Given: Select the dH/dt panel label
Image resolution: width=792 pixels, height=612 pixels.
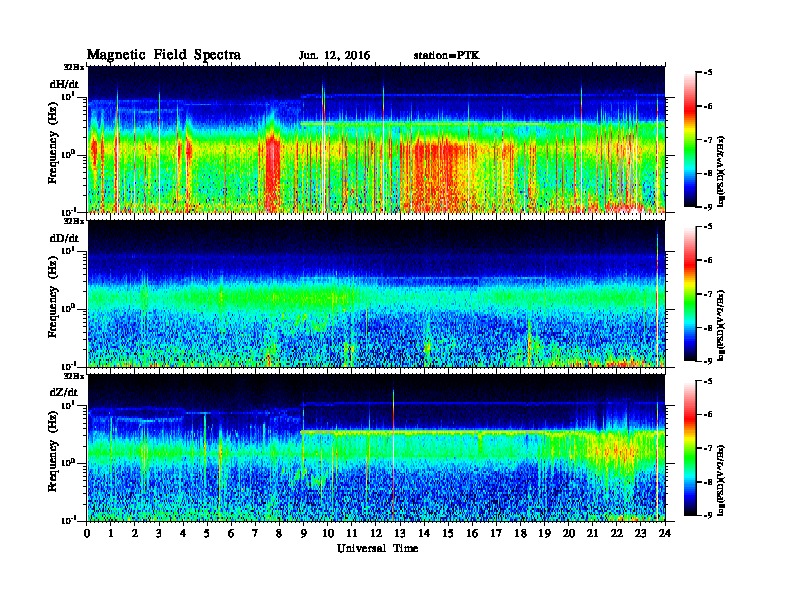Looking at the screenshot, I should [x=64, y=84].
